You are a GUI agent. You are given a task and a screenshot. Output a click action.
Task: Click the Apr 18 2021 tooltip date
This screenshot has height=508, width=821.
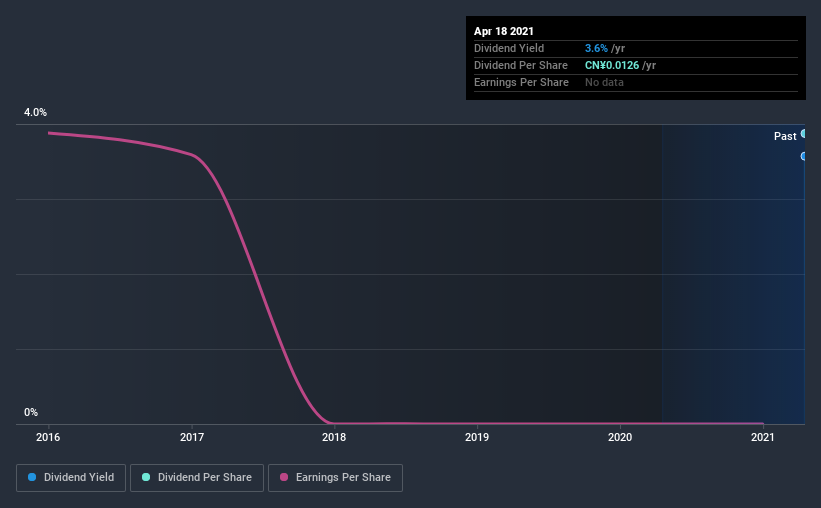coord(504,31)
